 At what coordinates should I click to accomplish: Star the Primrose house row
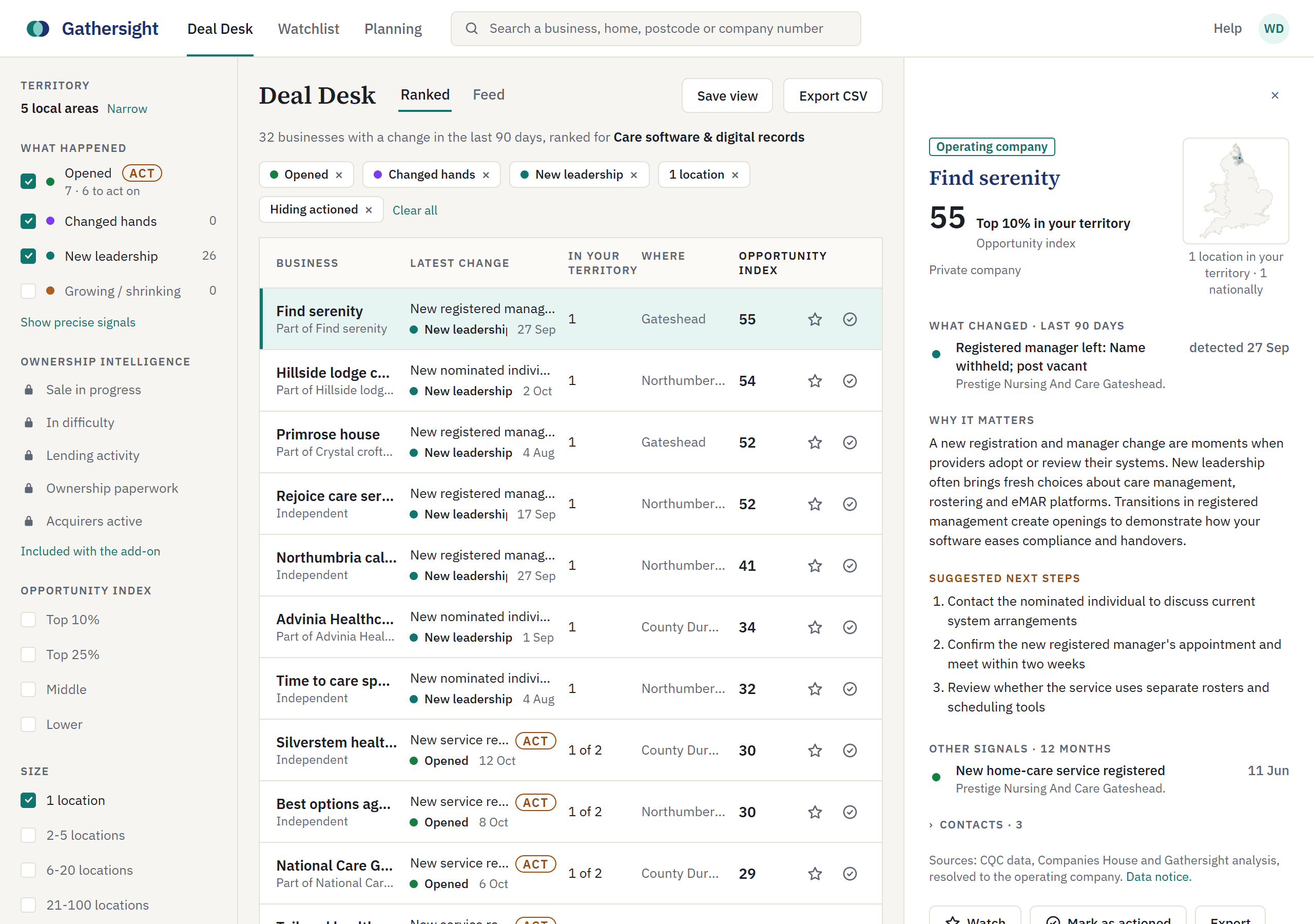[815, 442]
